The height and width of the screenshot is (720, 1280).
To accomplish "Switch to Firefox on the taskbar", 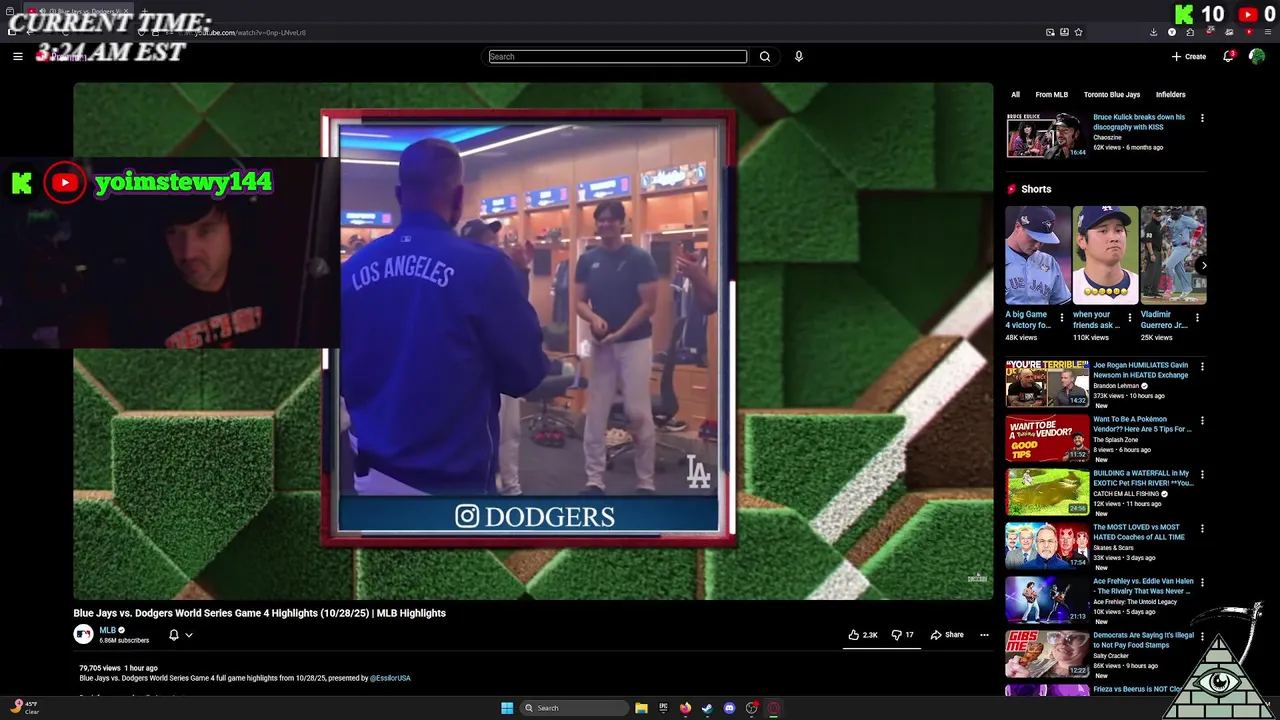I will pyautogui.click(x=685, y=708).
